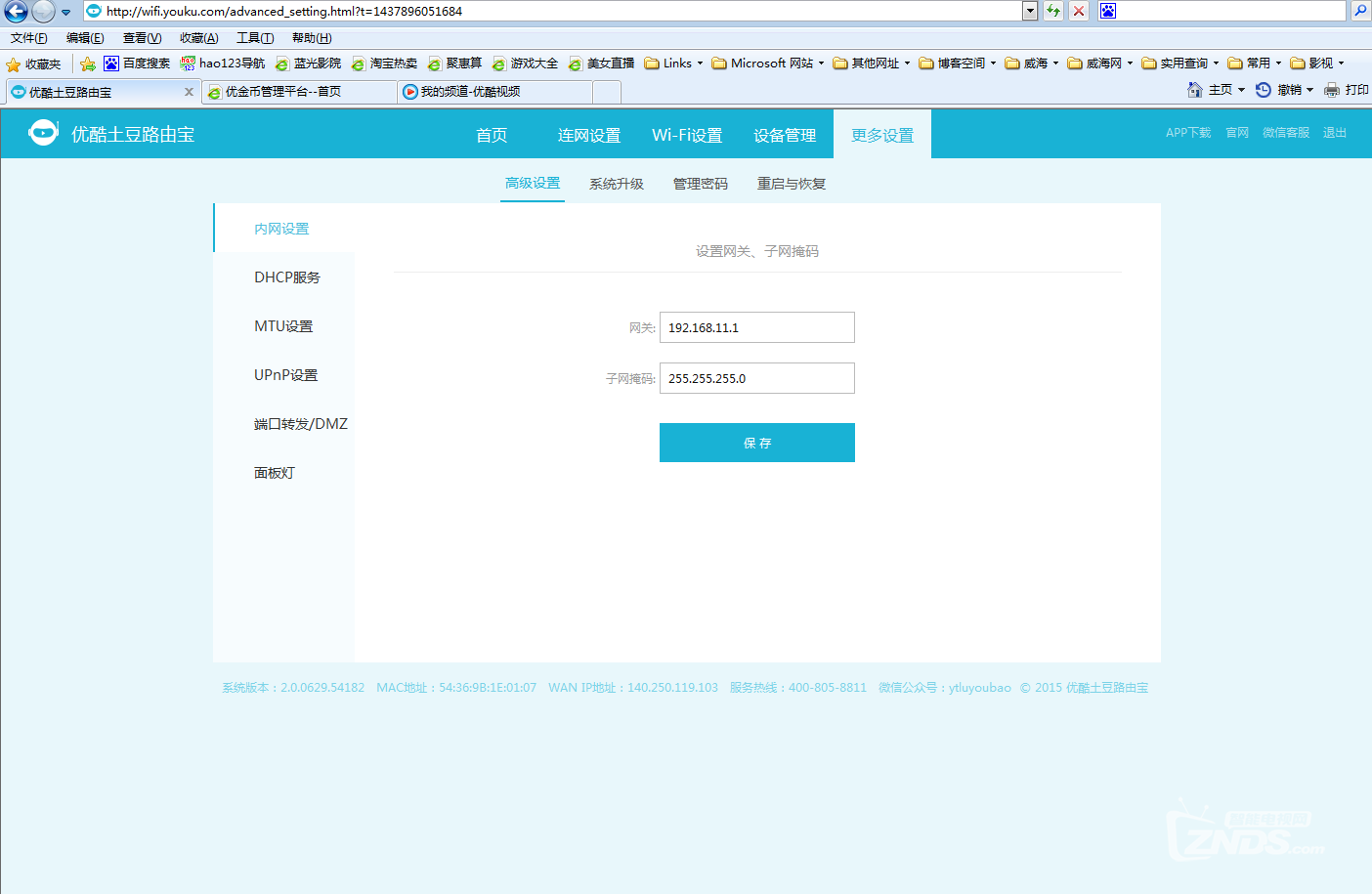Expand the Links favorites folder
The image size is (1372, 894).
[673, 64]
